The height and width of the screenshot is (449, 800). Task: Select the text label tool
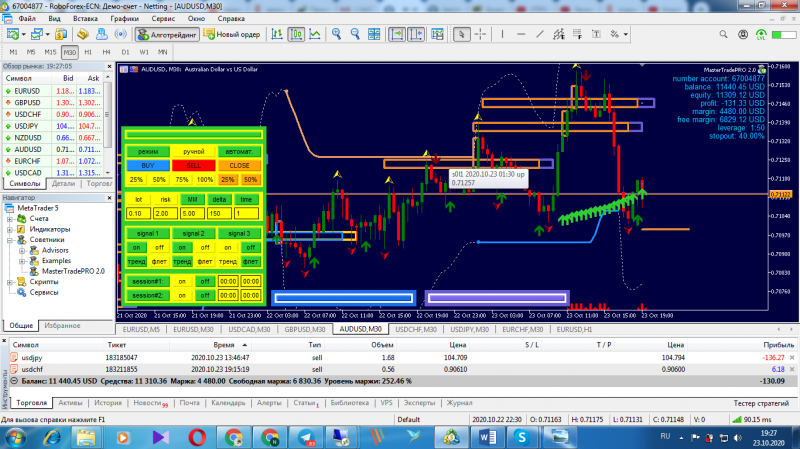(596, 34)
